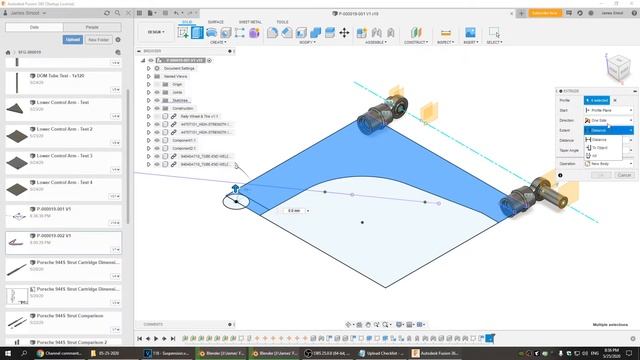Switch to the Tools tab
Screen dimensions: 640x360
point(282,22)
